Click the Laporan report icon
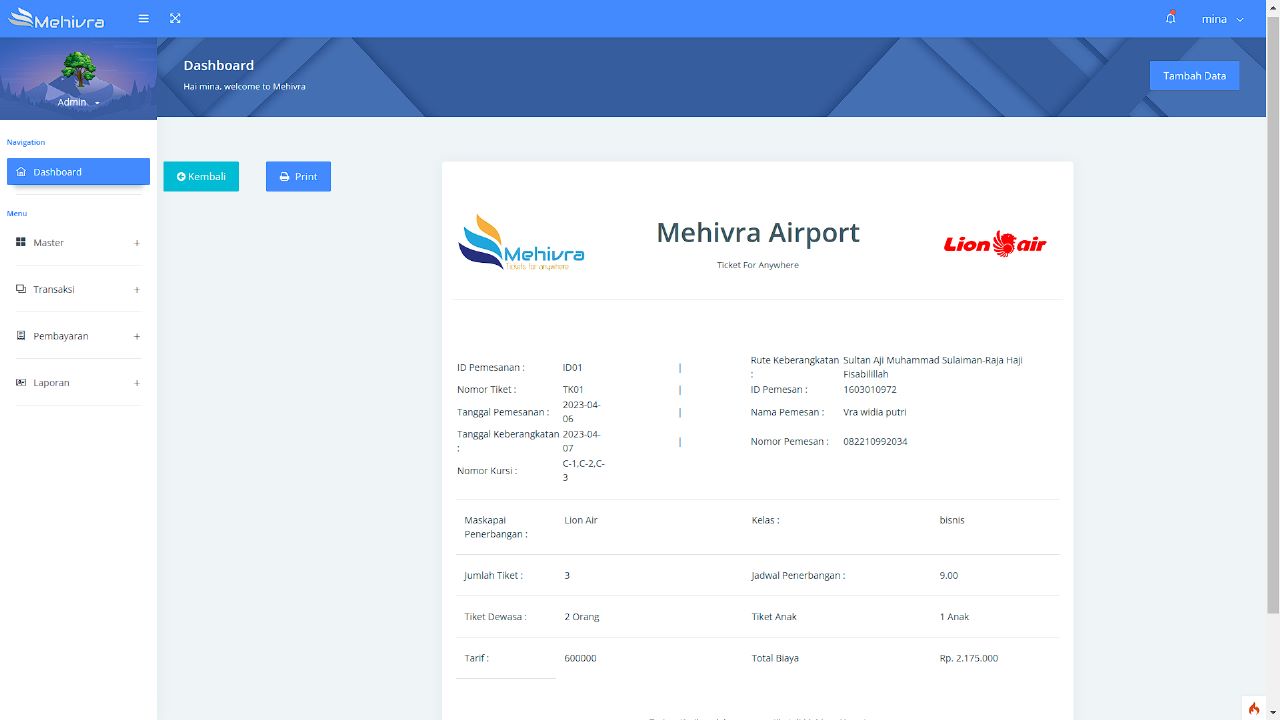 21,382
